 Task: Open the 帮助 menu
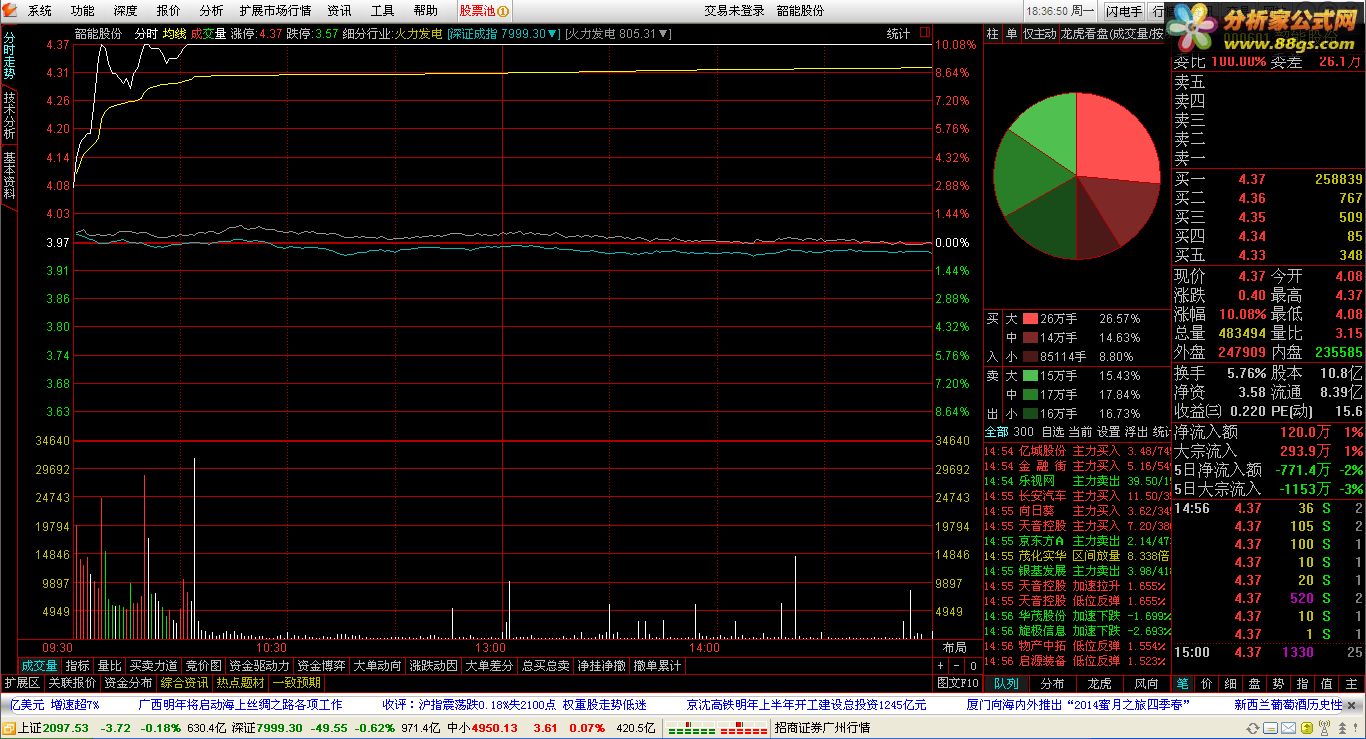(x=425, y=11)
